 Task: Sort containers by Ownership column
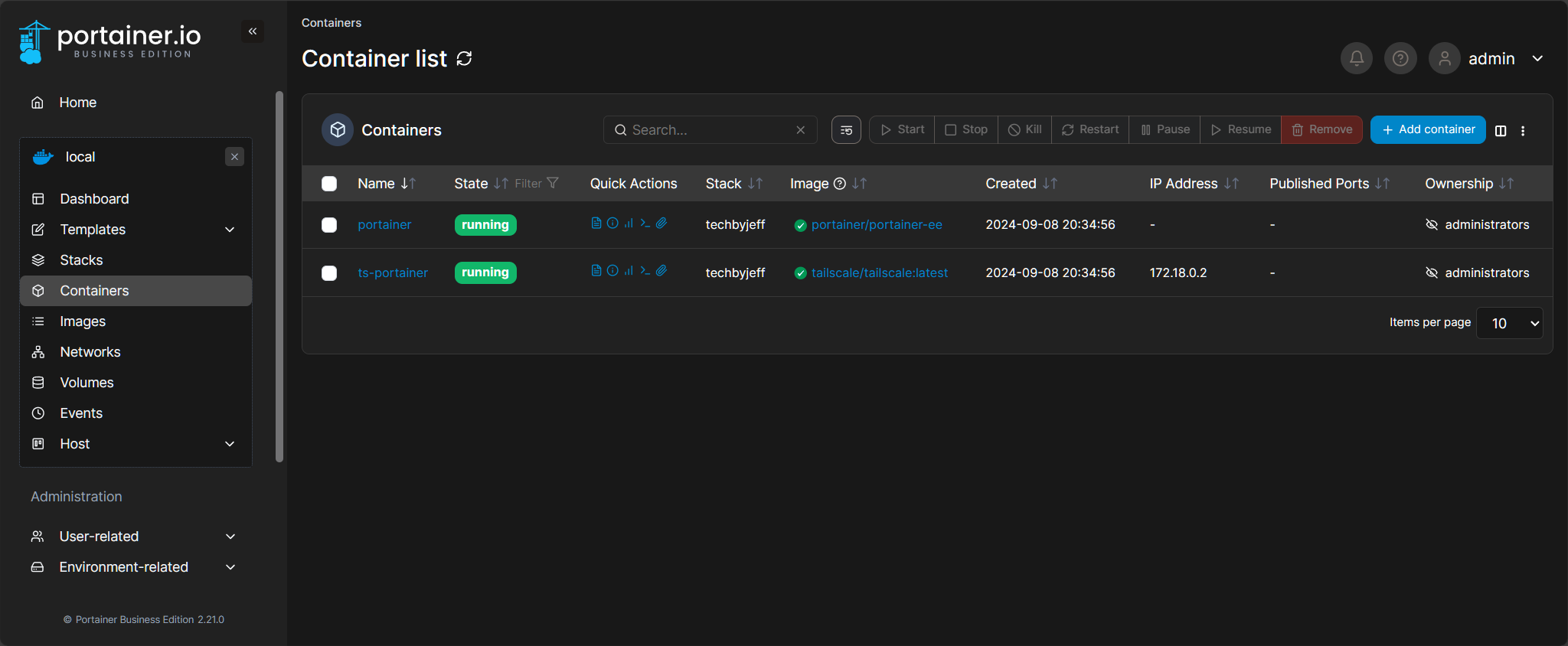click(x=1469, y=184)
